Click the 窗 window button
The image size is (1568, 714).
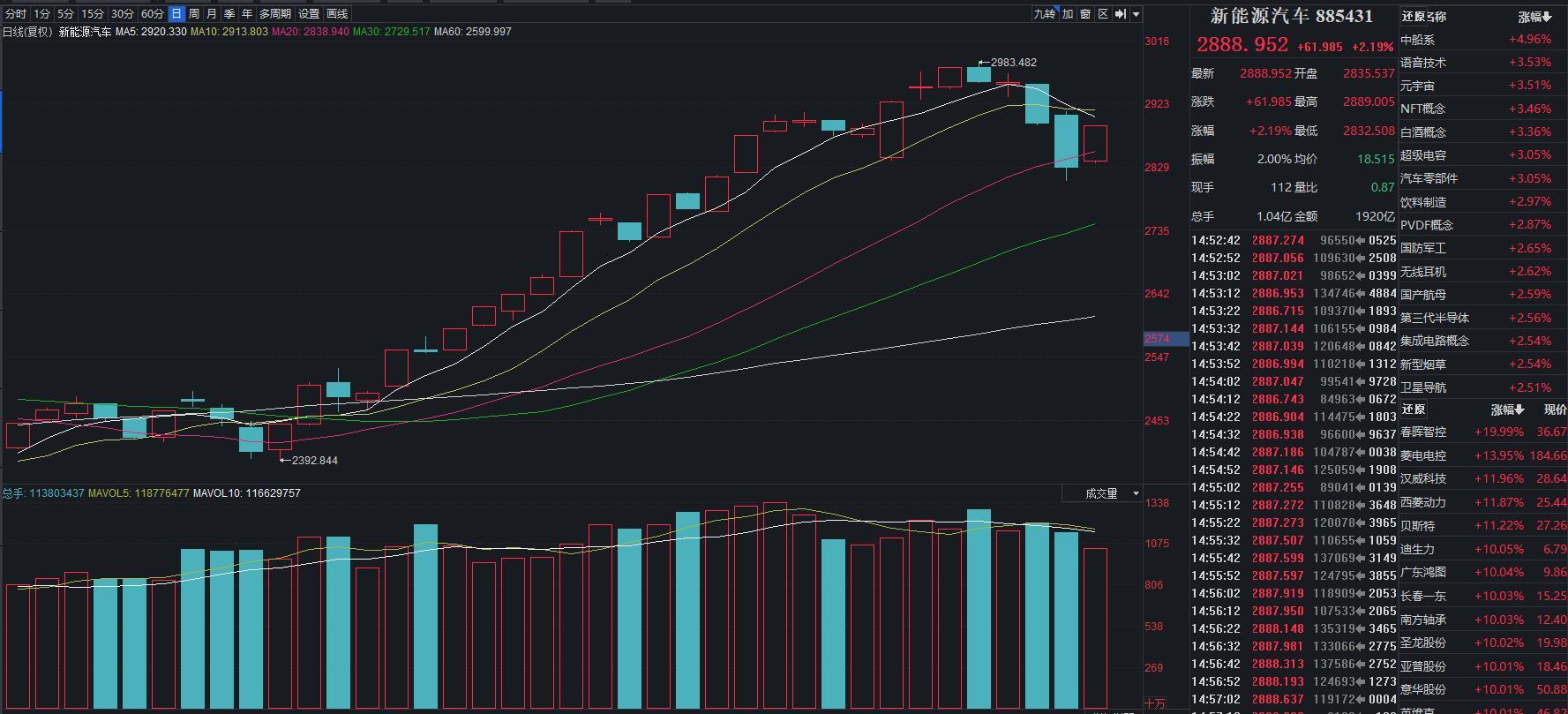[x=1085, y=14]
